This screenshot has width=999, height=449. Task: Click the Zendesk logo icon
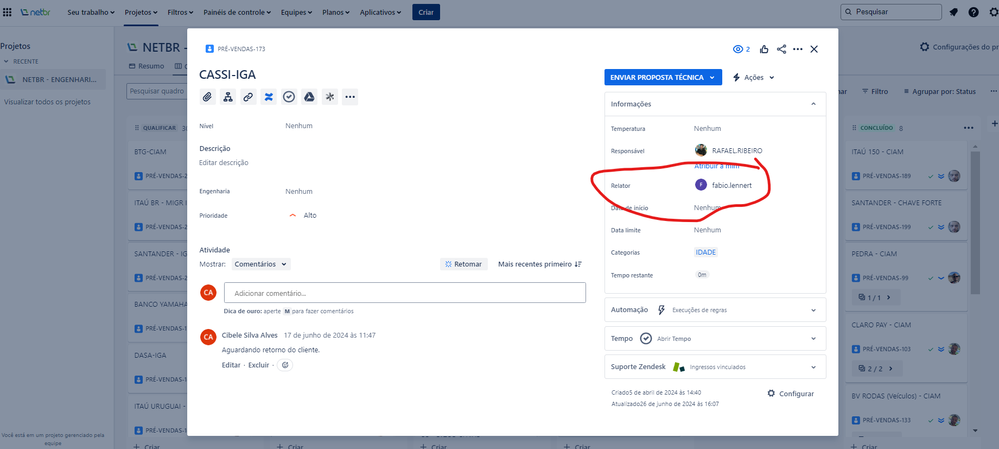coord(679,367)
